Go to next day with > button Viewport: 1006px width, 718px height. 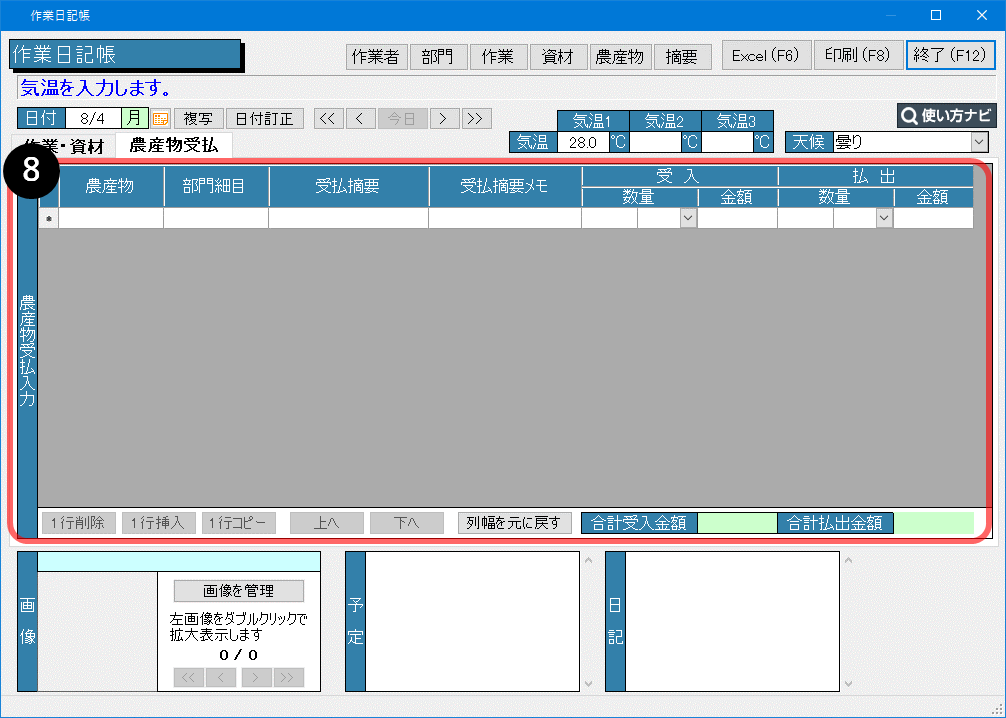click(x=444, y=118)
